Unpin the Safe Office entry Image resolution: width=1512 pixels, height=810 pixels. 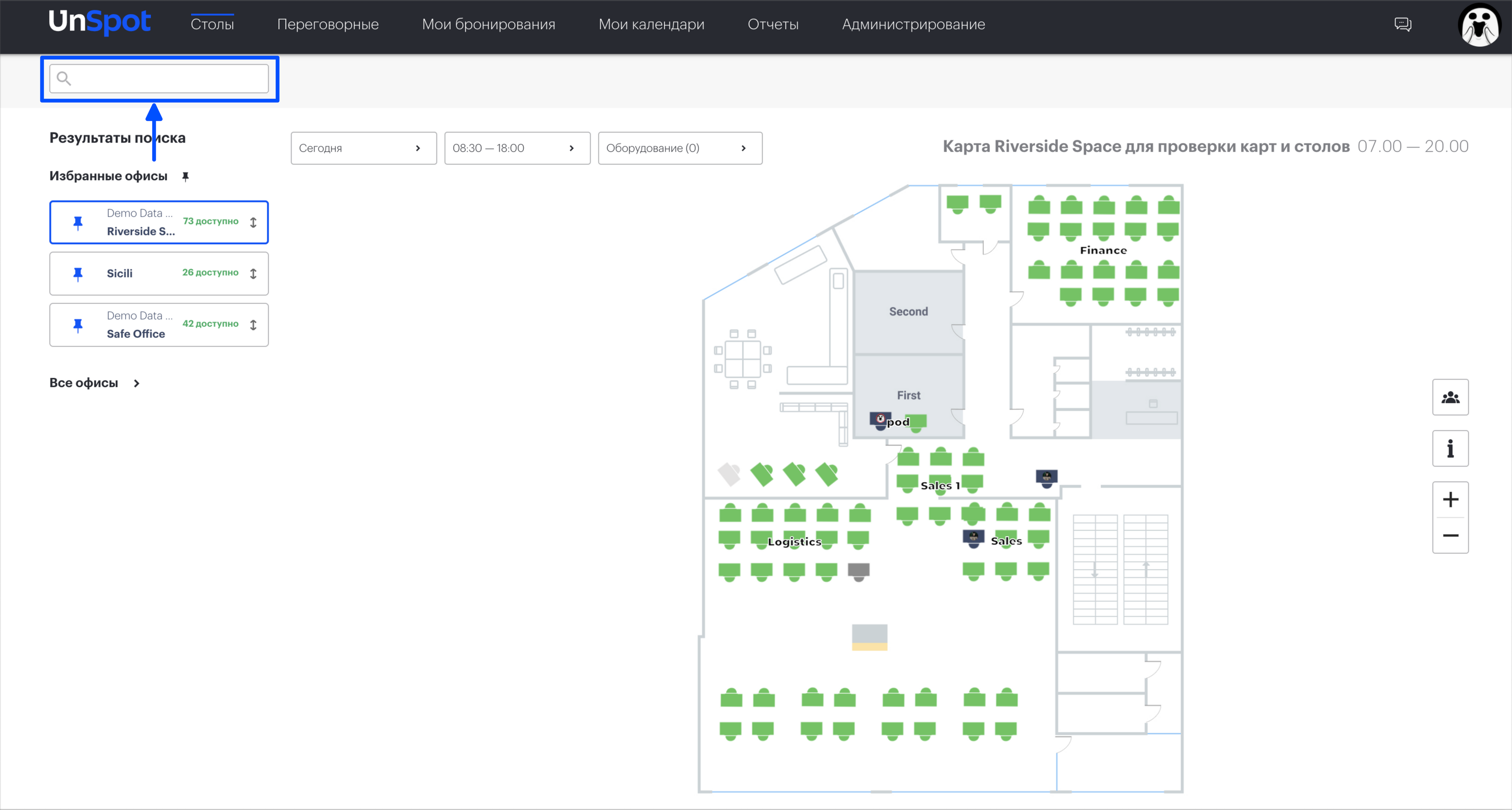pos(78,325)
